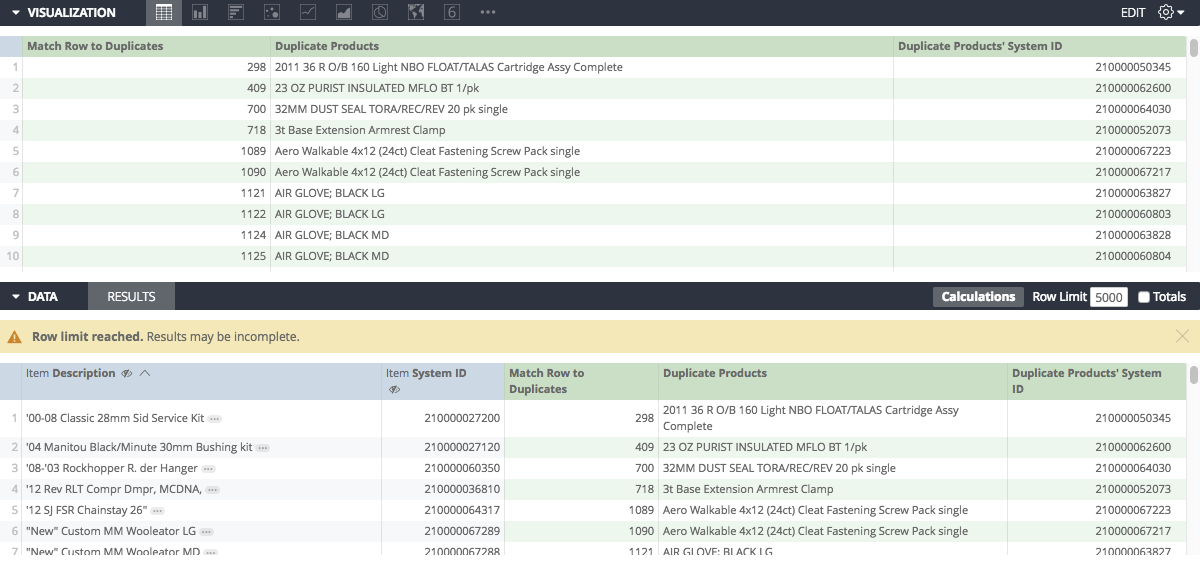Switch to map visualization
The width and height of the screenshot is (1200, 563).
point(416,12)
